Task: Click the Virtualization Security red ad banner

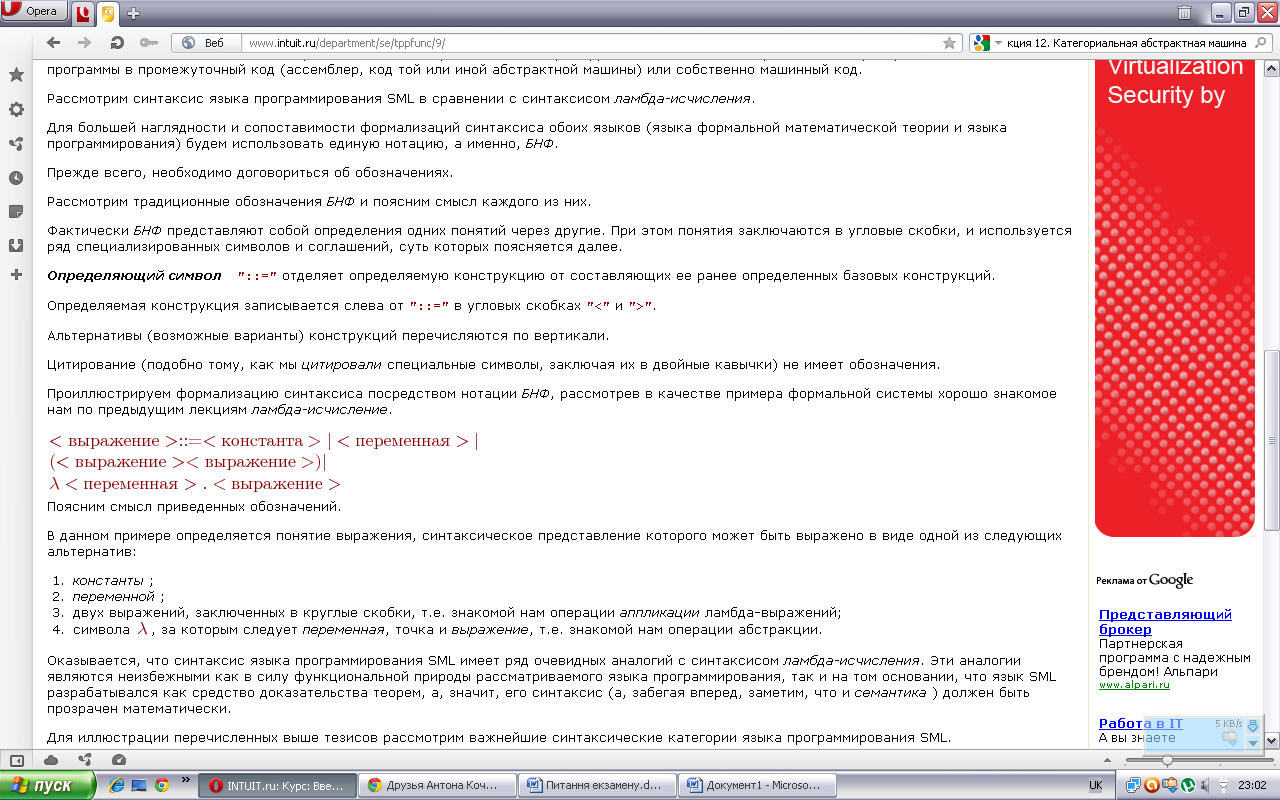Action: click(x=1174, y=297)
